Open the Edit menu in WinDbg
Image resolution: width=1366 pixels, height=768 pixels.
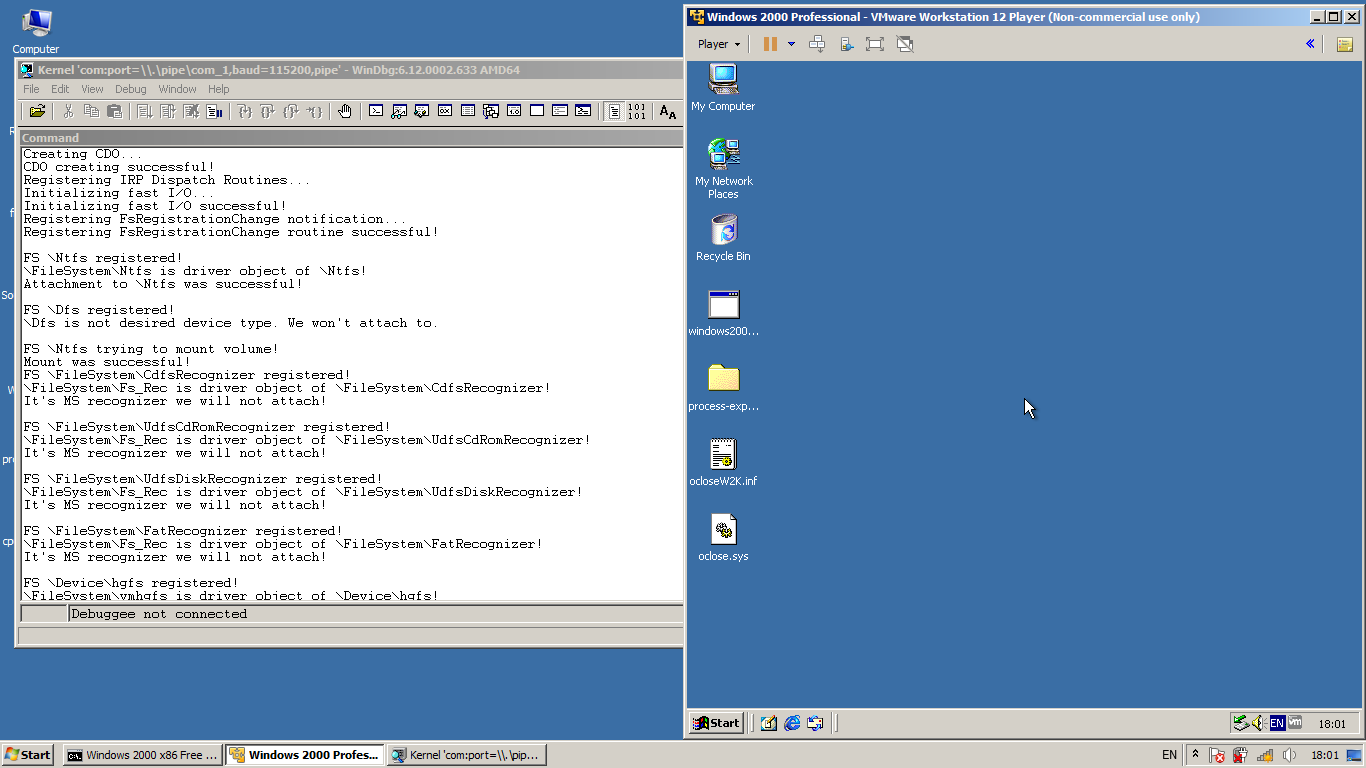[x=60, y=89]
